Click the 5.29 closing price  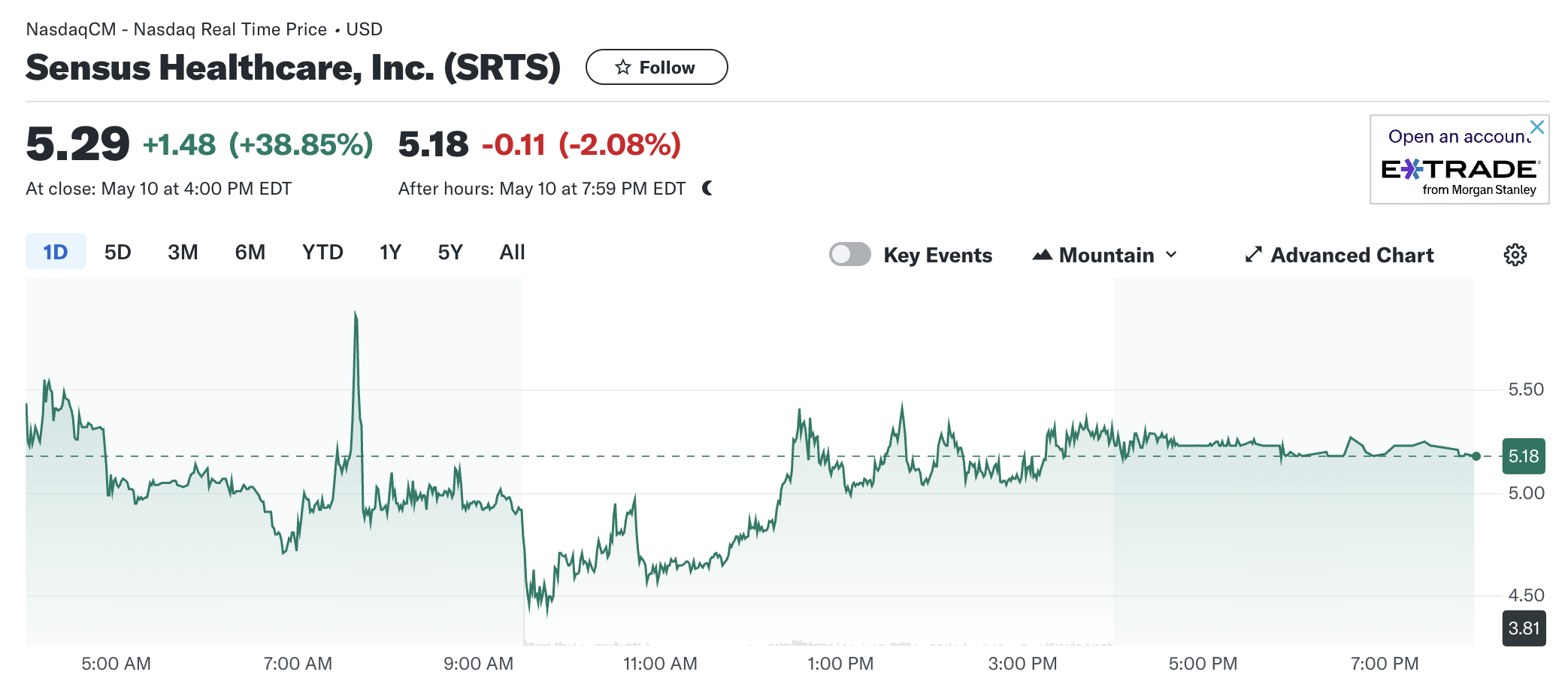pos(77,144)
